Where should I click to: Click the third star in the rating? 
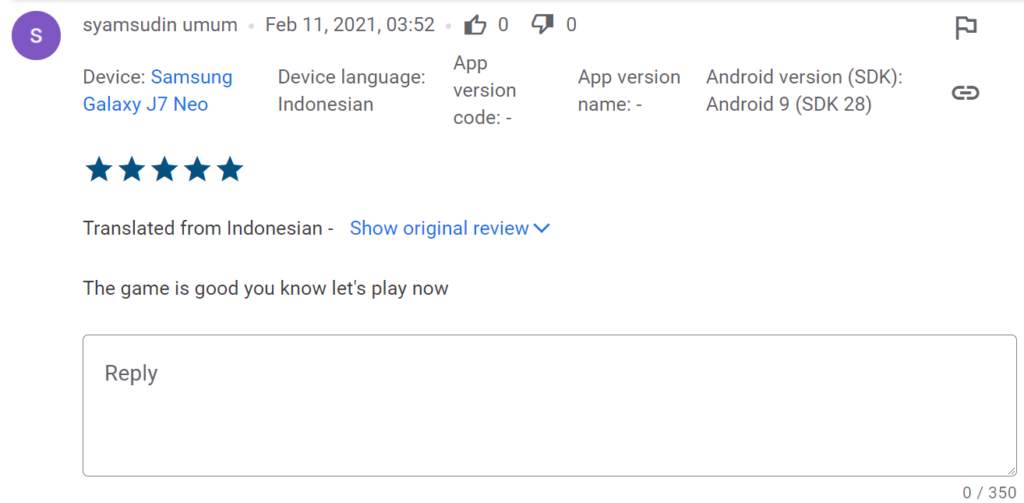point(164,170)
